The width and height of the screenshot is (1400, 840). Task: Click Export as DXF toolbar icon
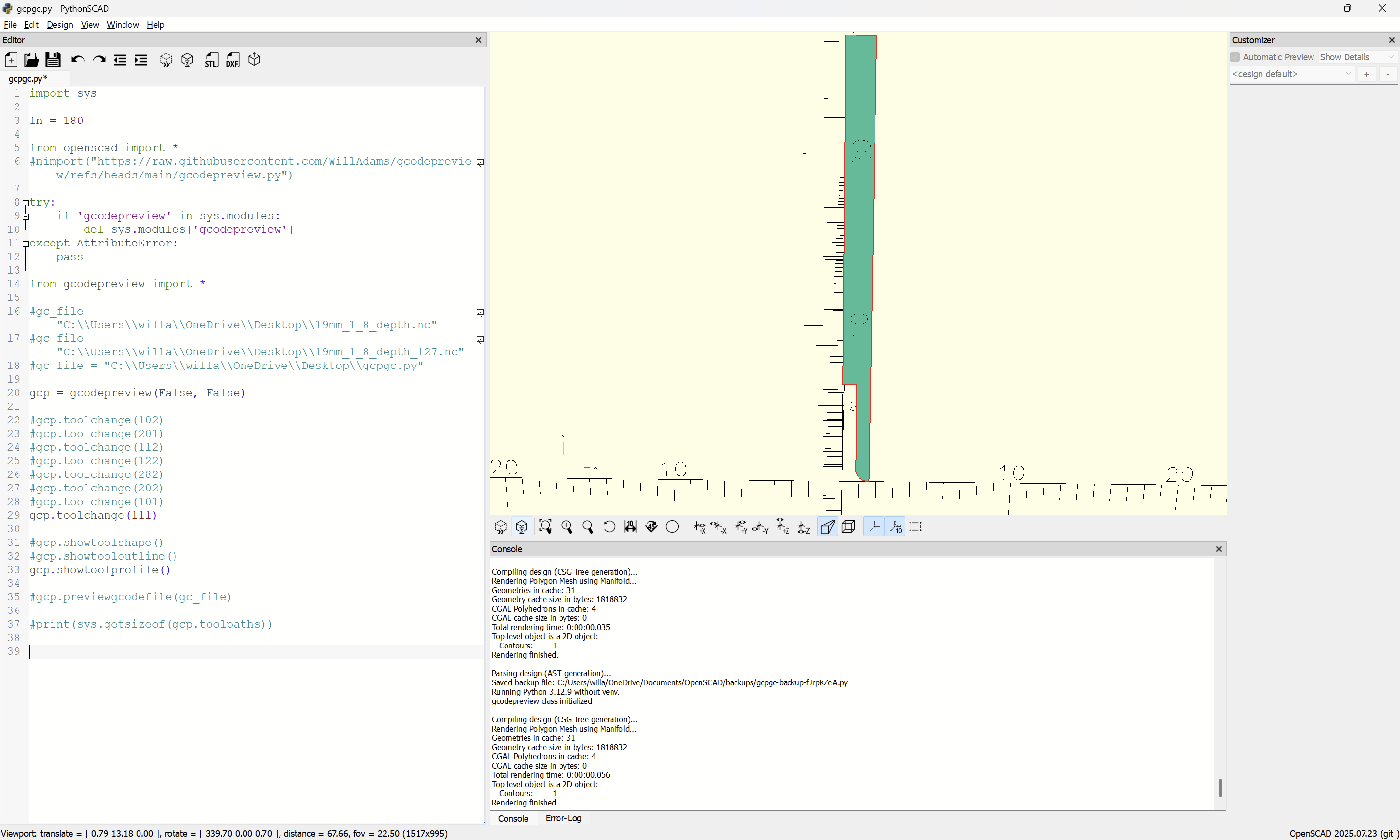tap(232, 60)
